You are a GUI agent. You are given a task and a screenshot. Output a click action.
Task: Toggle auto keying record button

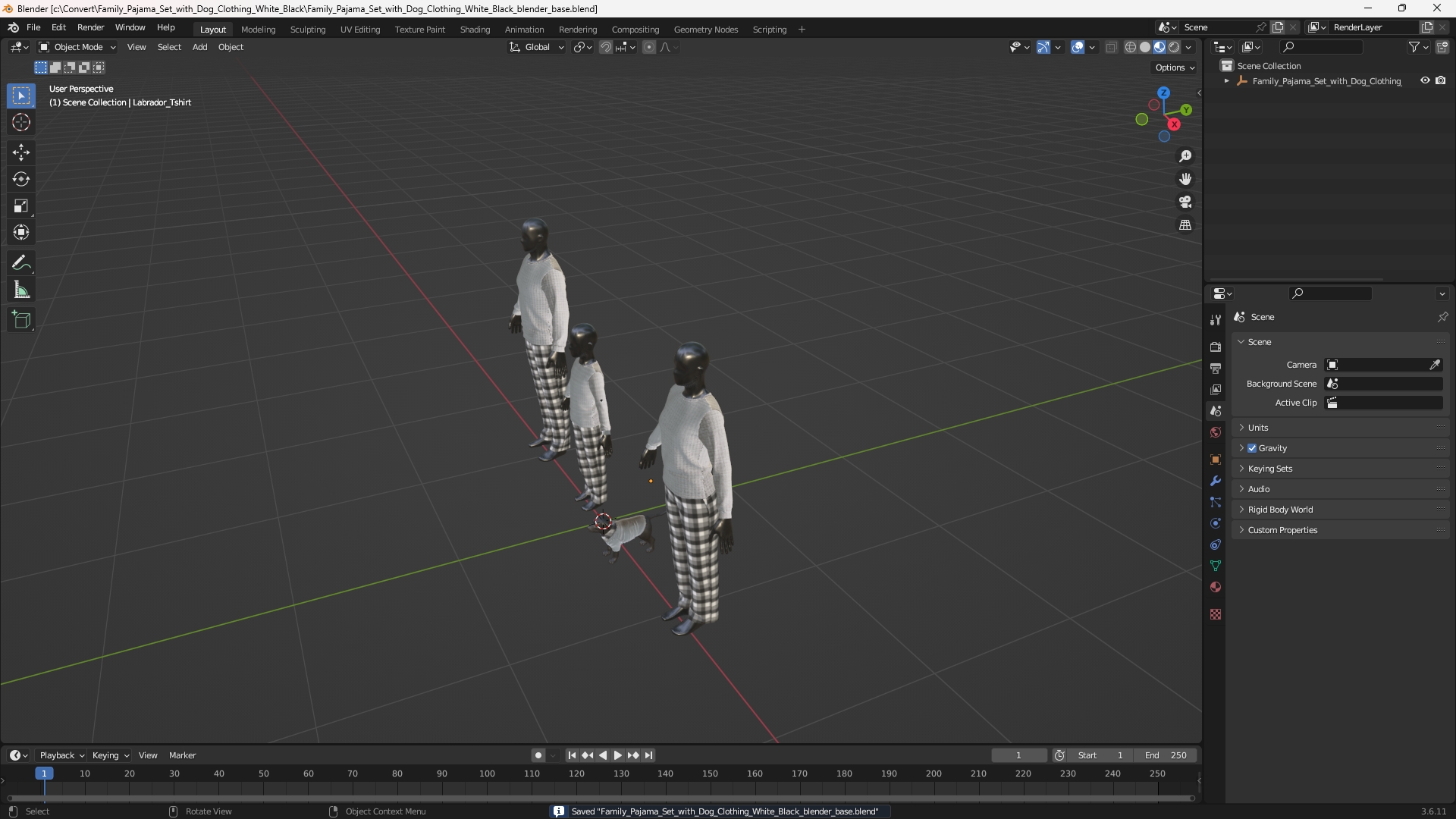[x=538, y=755]
